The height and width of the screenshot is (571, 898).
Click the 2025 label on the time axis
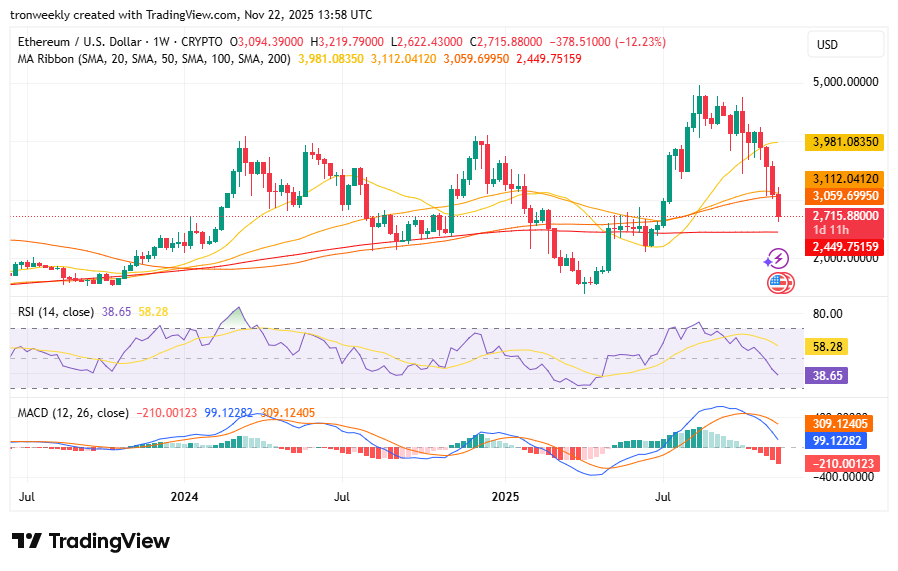click(505, 496)
